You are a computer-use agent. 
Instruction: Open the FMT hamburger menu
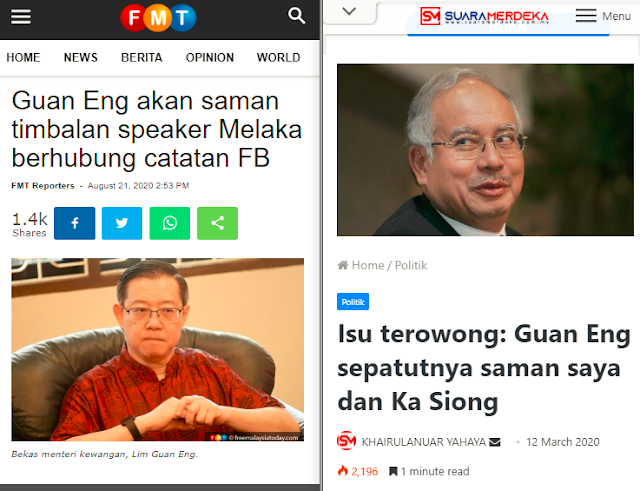click(20, 17)
